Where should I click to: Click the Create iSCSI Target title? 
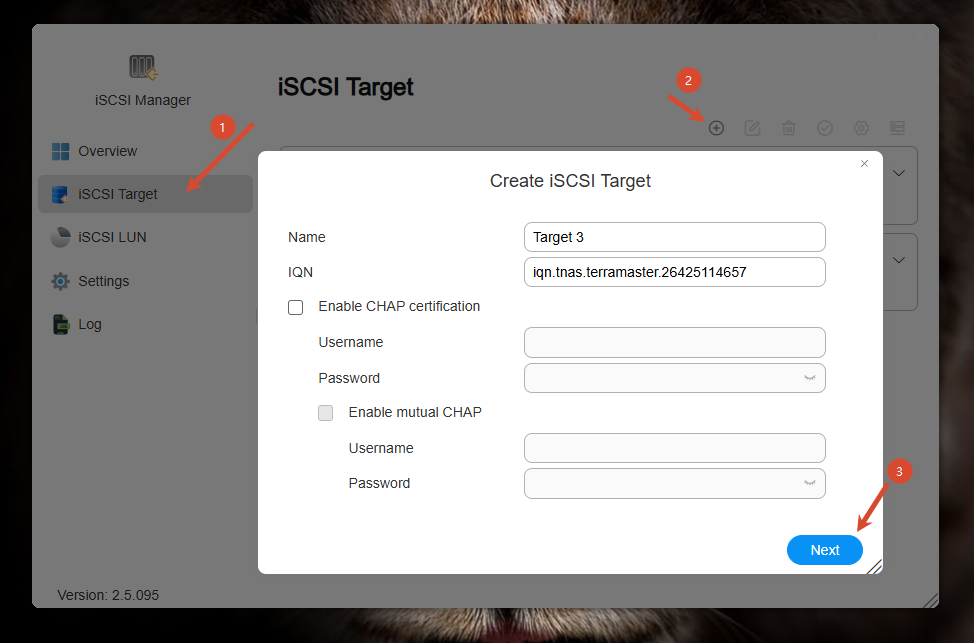point(570,181)
